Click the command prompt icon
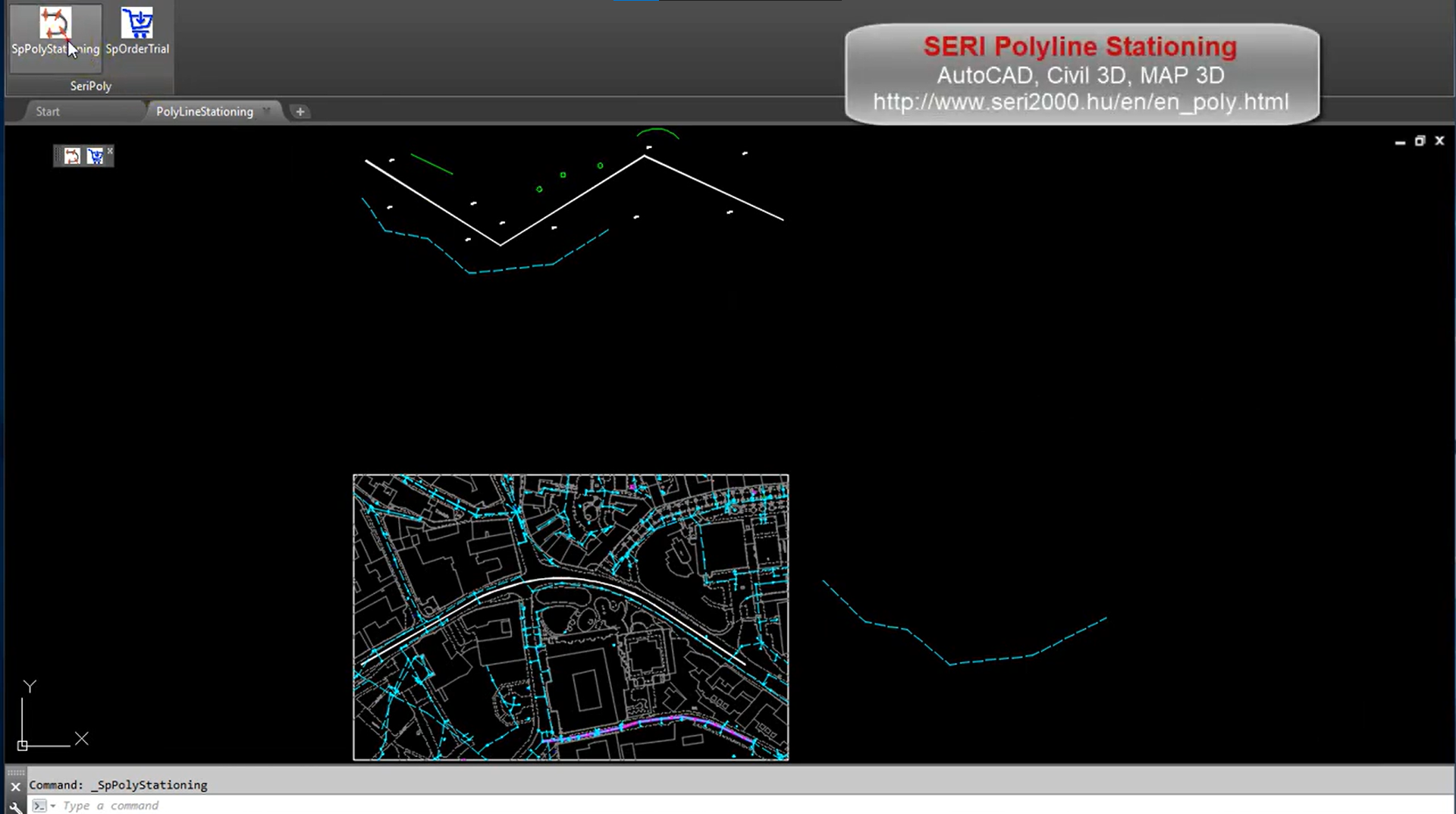This screenshot has height=814, width=1456. (39, 806)
